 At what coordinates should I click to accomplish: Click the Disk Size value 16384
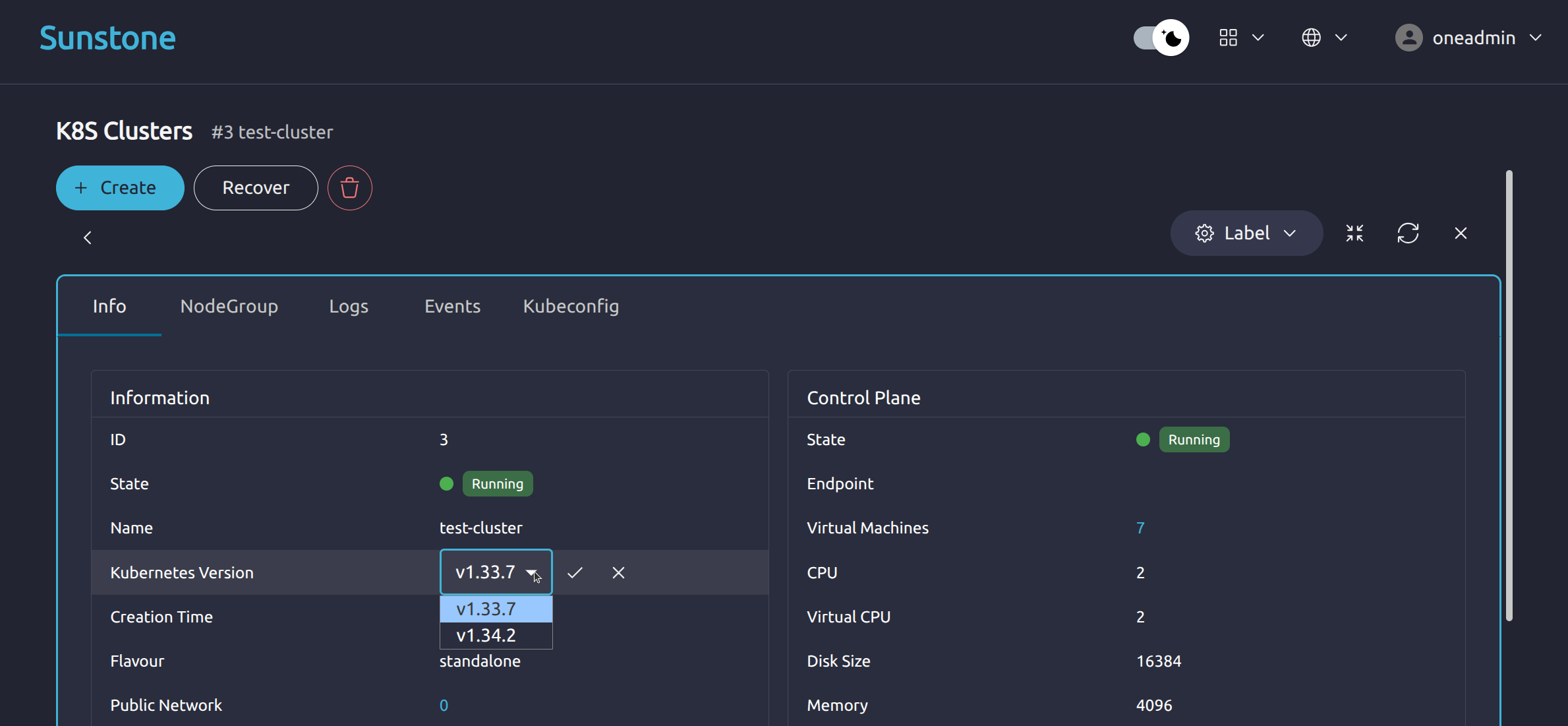coord(1159,661)
